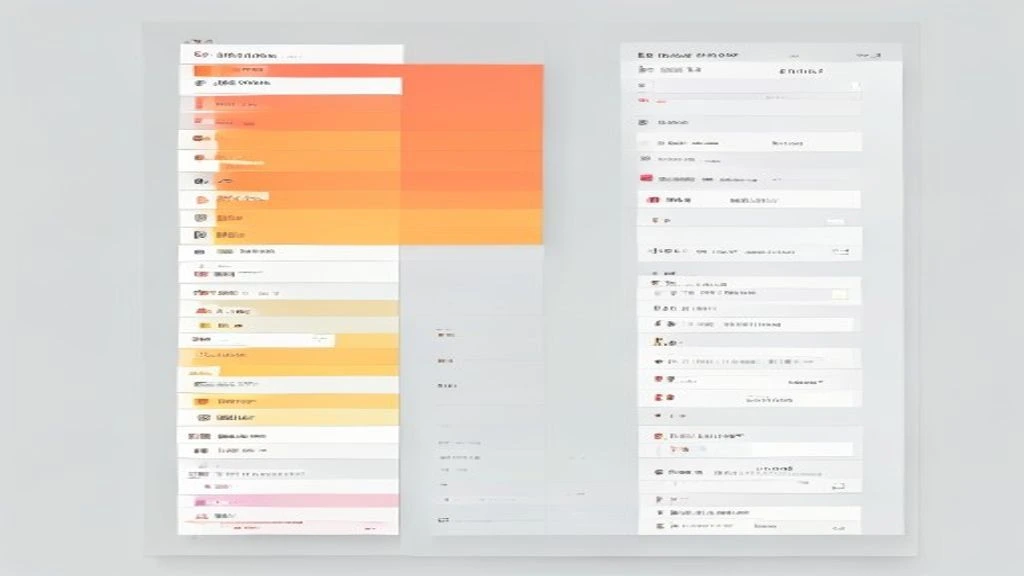Image resolution: width=1024 pixels, height=576 pixels.
Task: Select the red icon in right panel row
Action: (646, 178)
